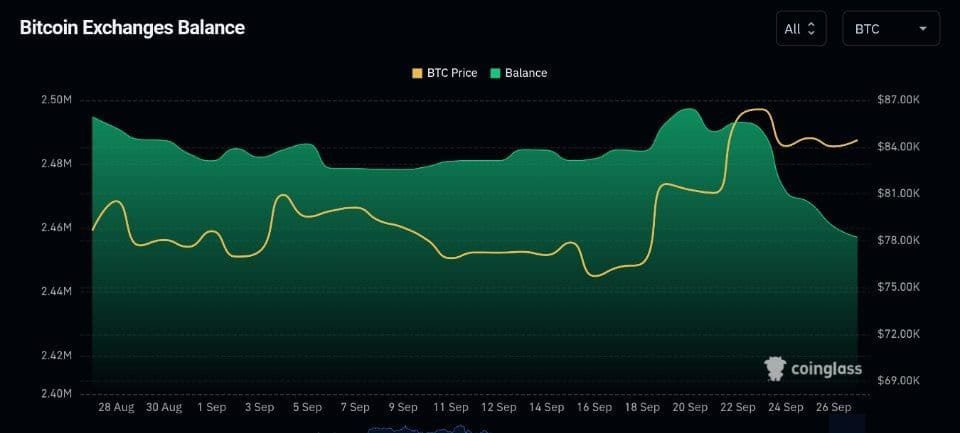The width and height of the screenshot is (960, 433).
Task: Click the $84.00K price axis label
Action: [898, 146]
